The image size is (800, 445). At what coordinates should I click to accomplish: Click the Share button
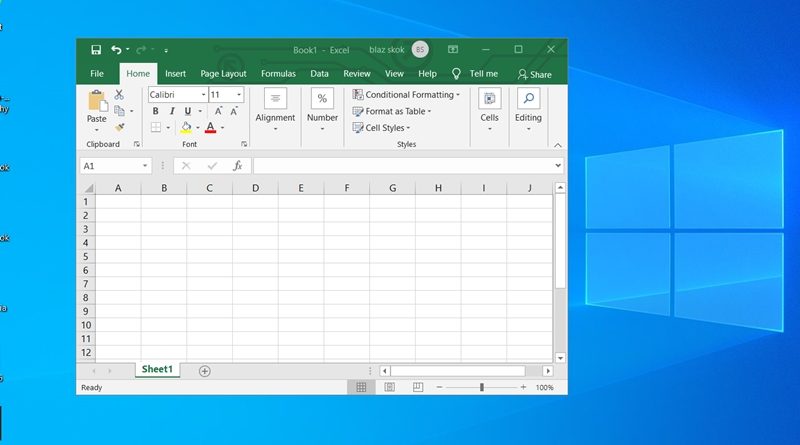(535, 75)
